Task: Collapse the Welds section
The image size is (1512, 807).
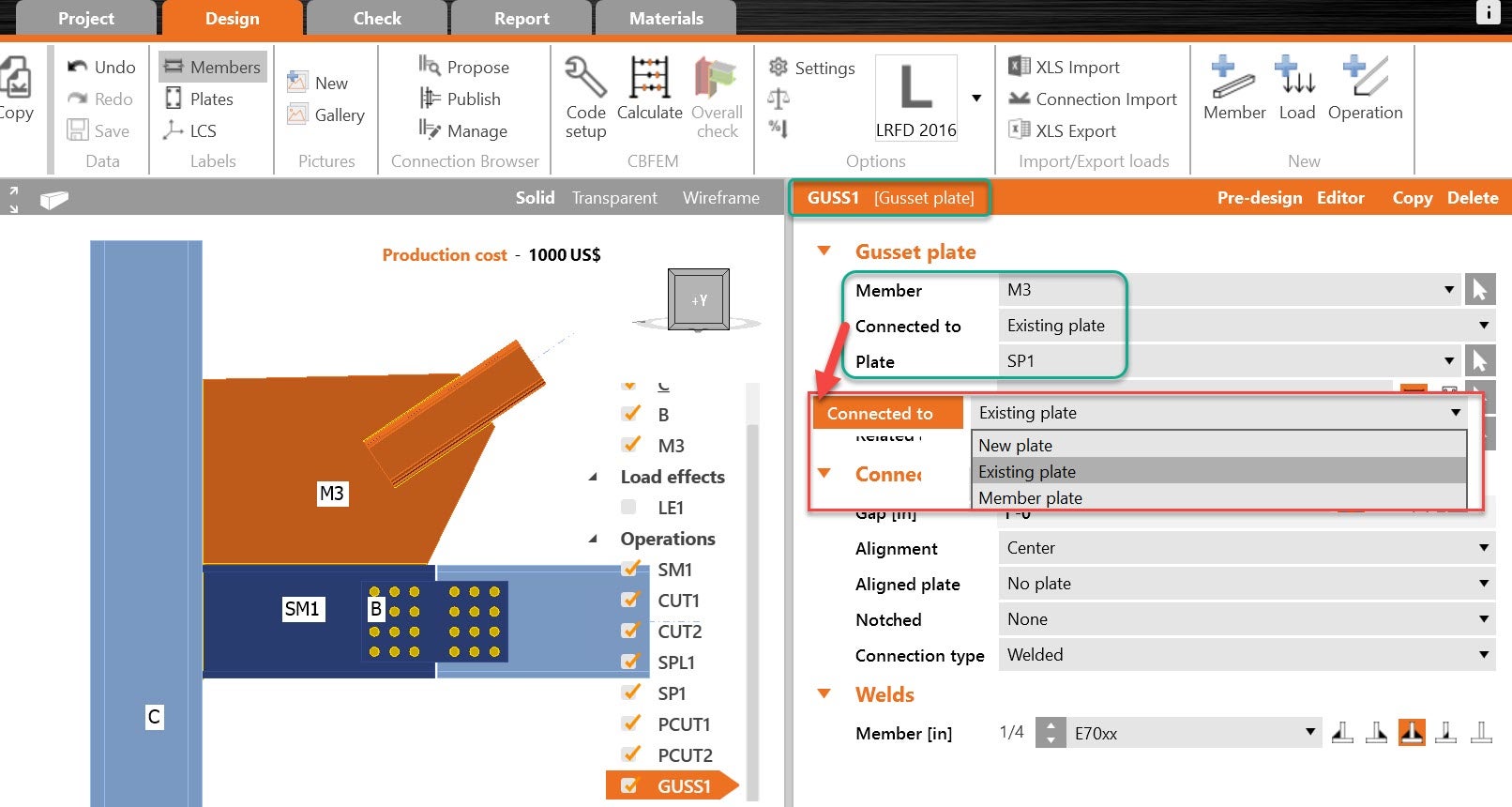Action: (x=824, y=694)
